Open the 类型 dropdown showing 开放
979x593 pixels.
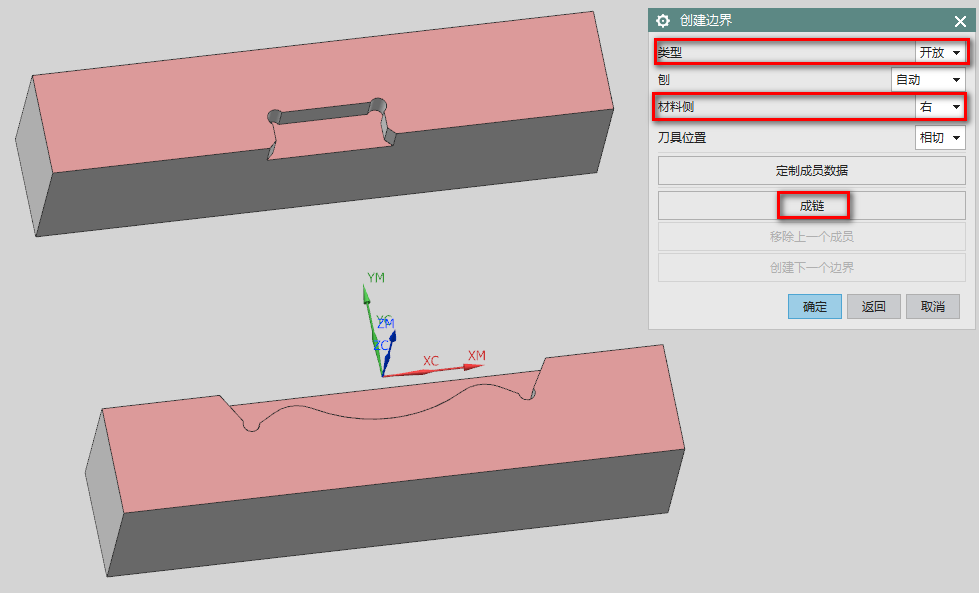click(940, 52)
